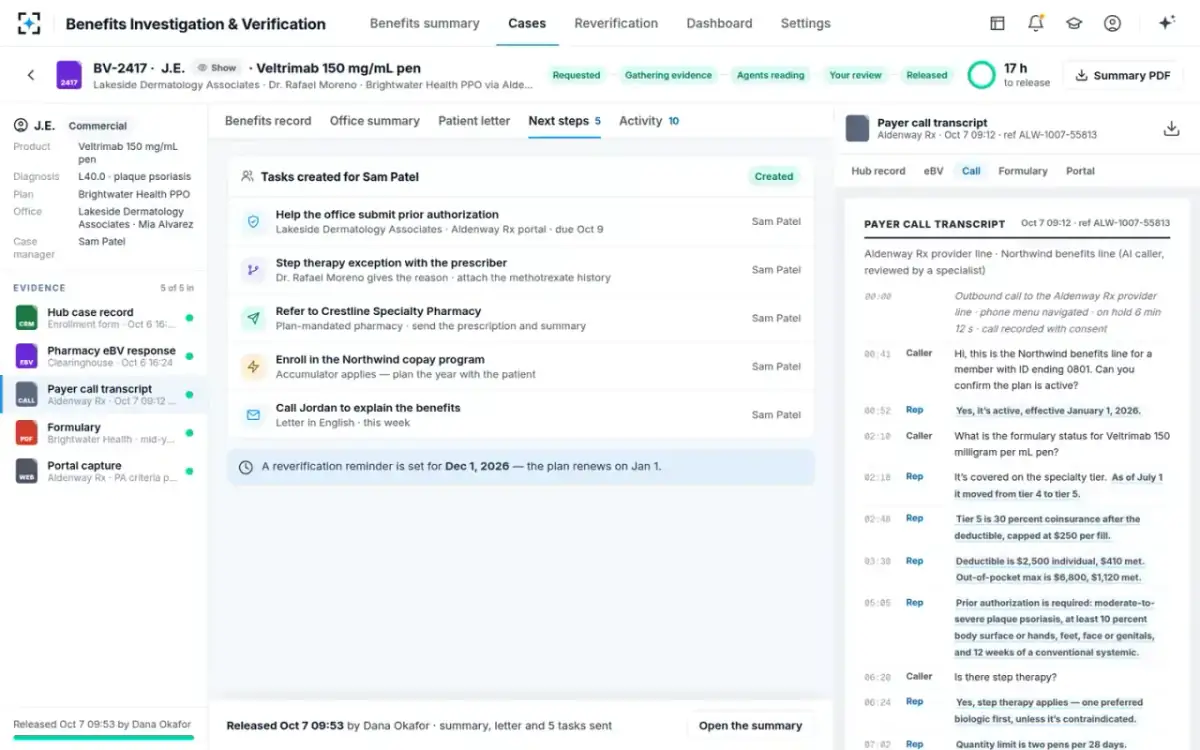The image size is (1200, 750).
Task: Open the user profile icon
Action: pos(1112,23)
